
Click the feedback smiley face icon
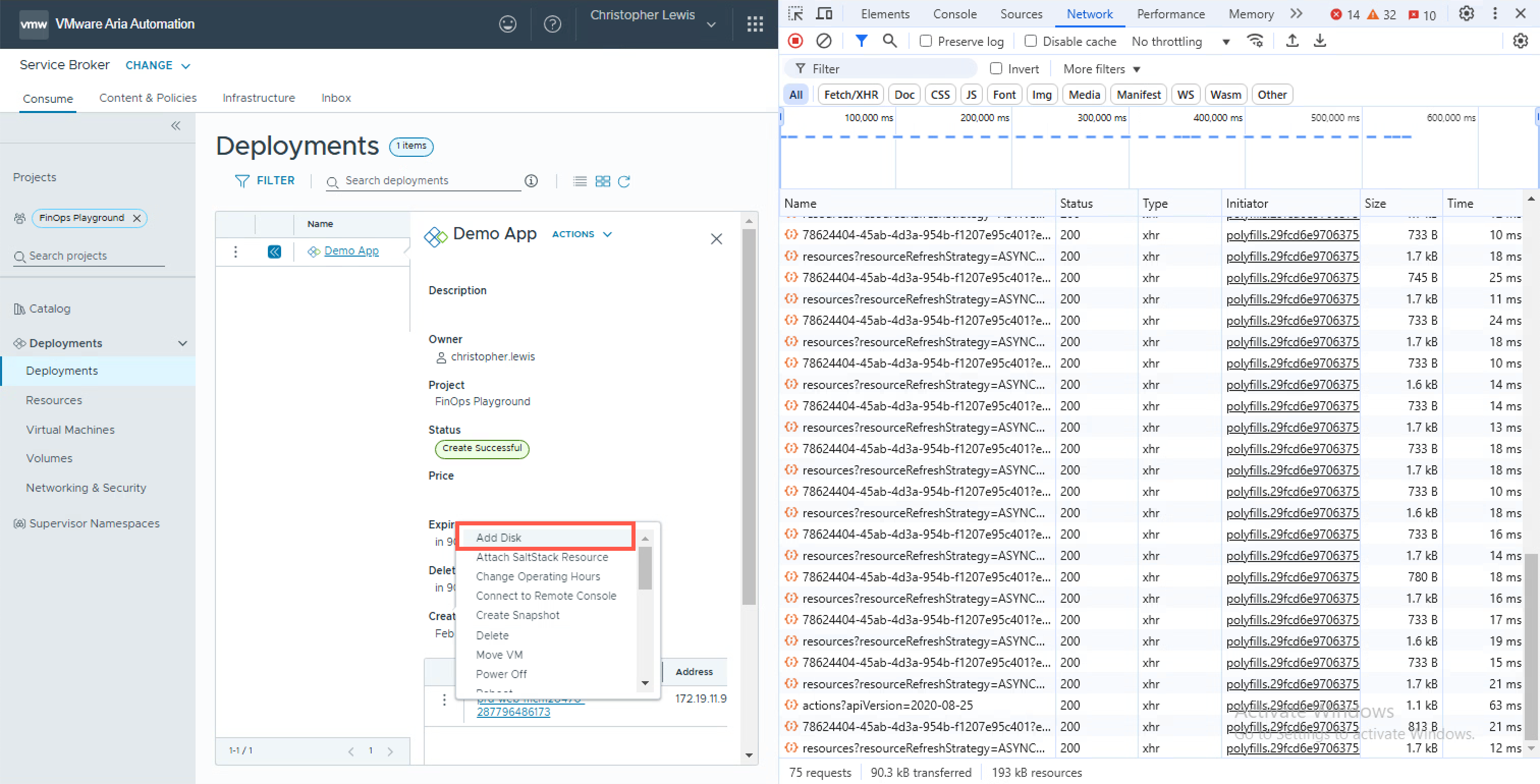click(x=508, y=24)
